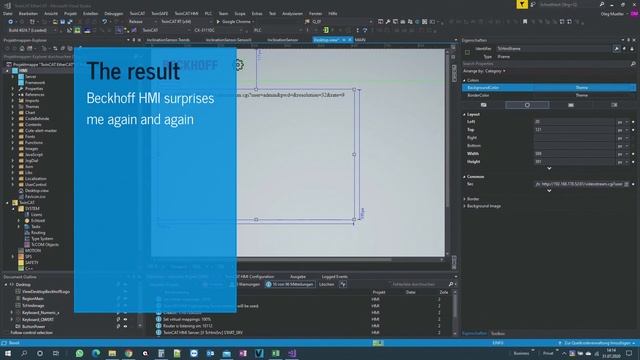Collapse the Layout properties section
Viewport: 640px width, 360px height.
point(464,115)
